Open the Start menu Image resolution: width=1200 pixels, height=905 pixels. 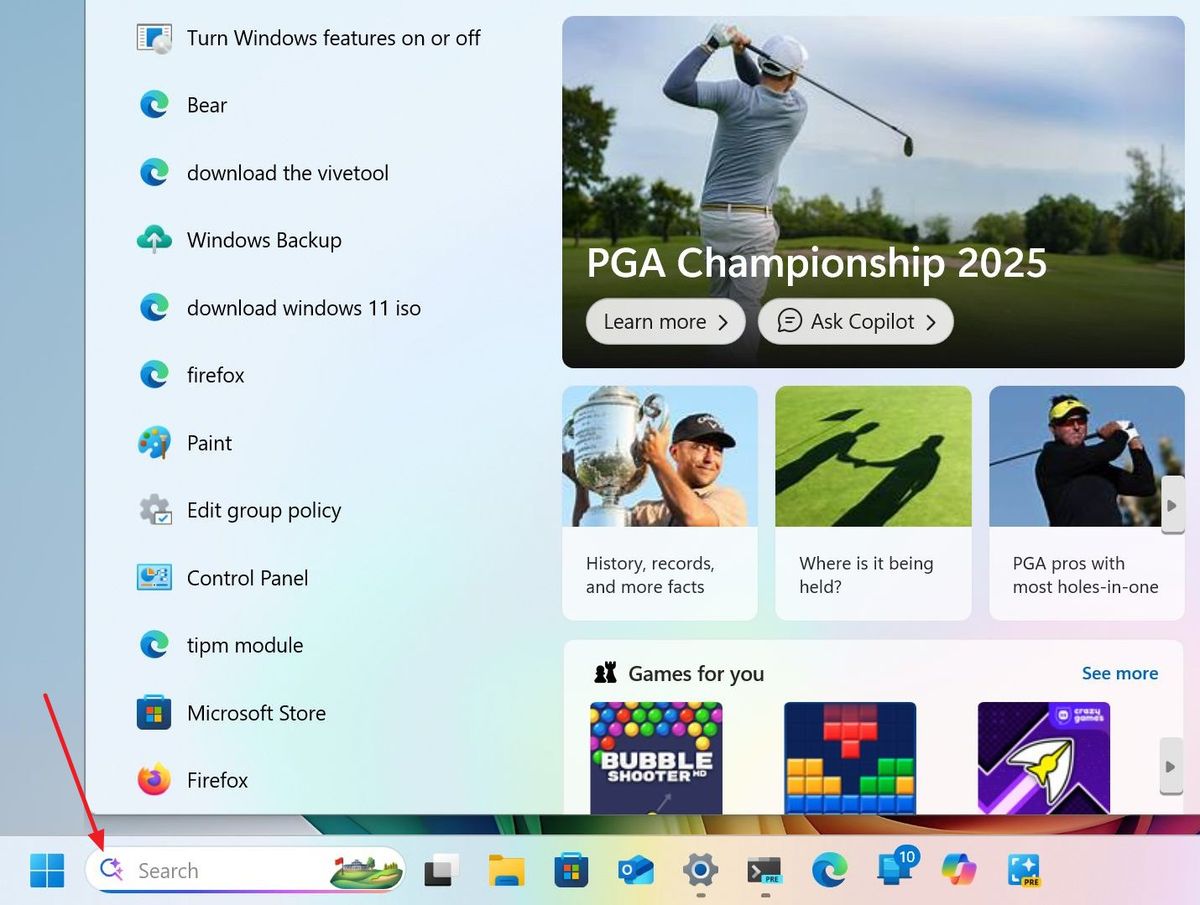coord(48,870)
